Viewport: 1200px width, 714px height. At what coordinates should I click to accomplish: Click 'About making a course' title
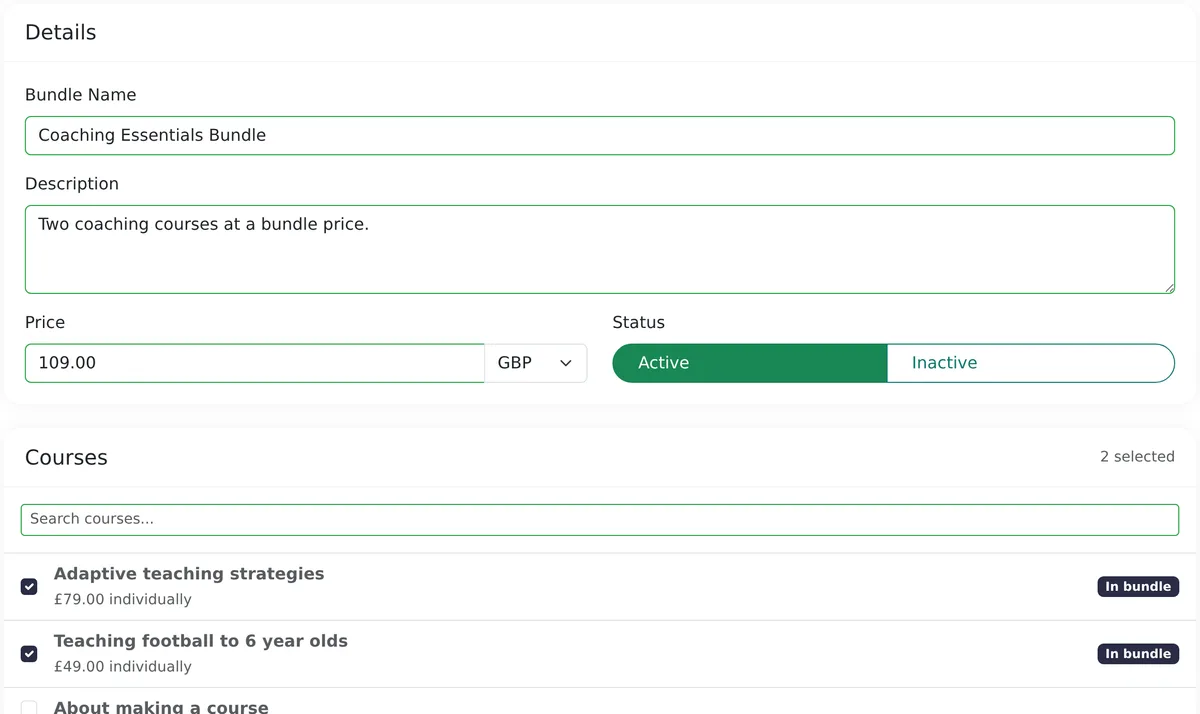click(x=161, y=707)
